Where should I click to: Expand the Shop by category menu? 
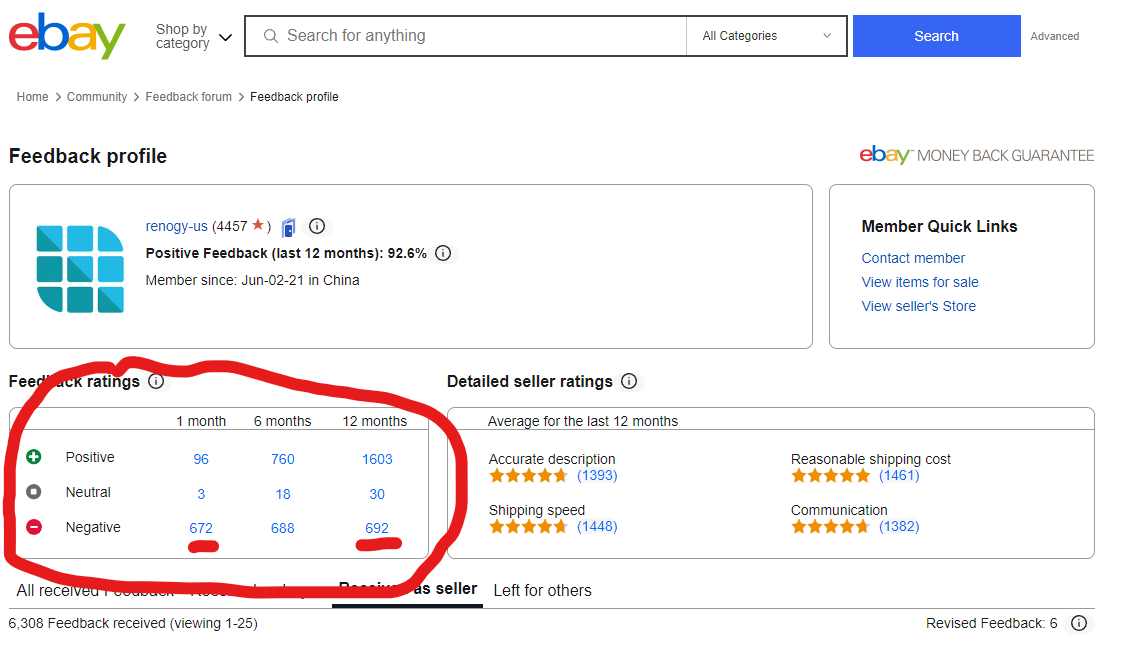coord(194,36)
